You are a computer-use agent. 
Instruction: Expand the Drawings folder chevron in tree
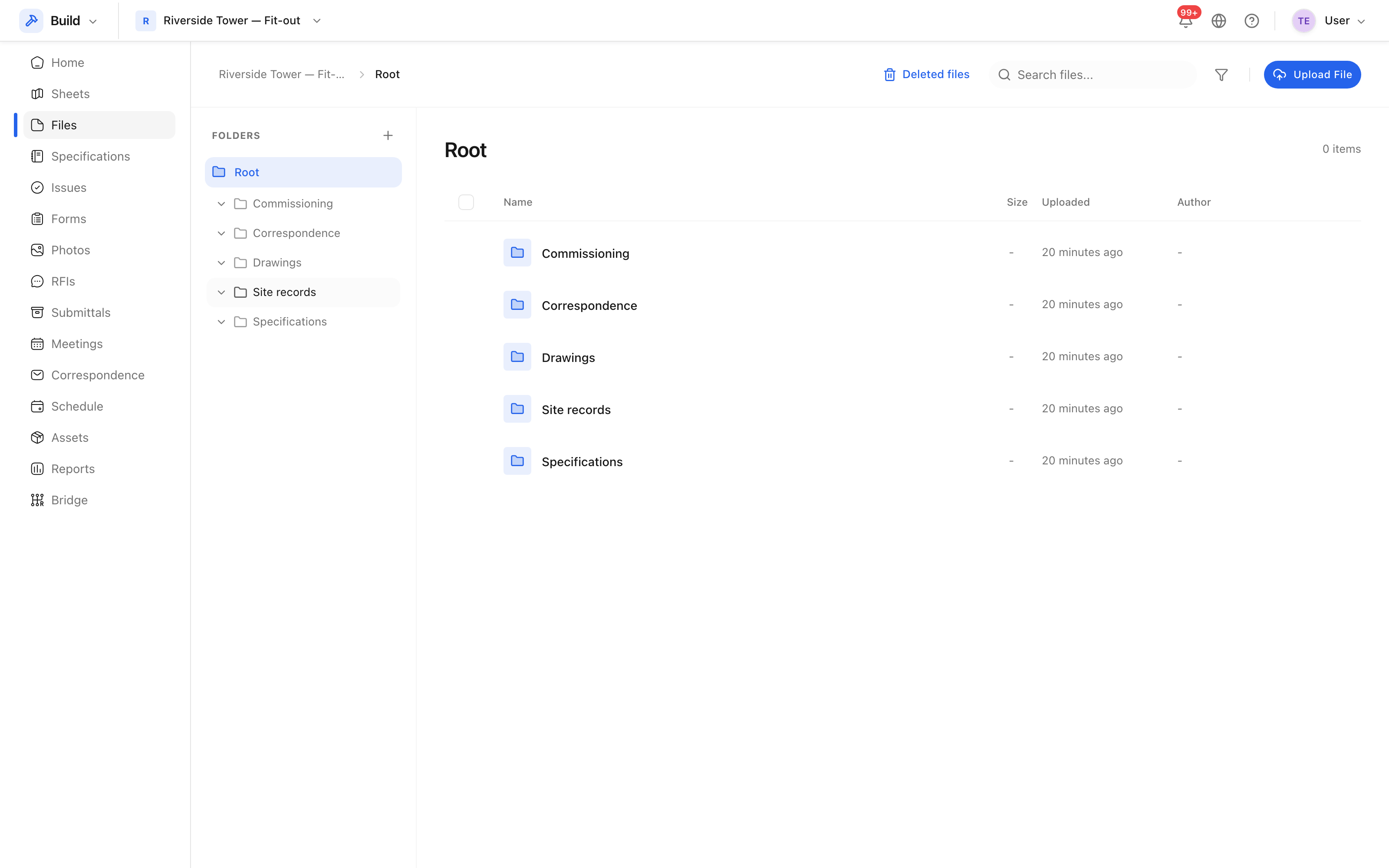pyautogui.click(x=221, y=263)
